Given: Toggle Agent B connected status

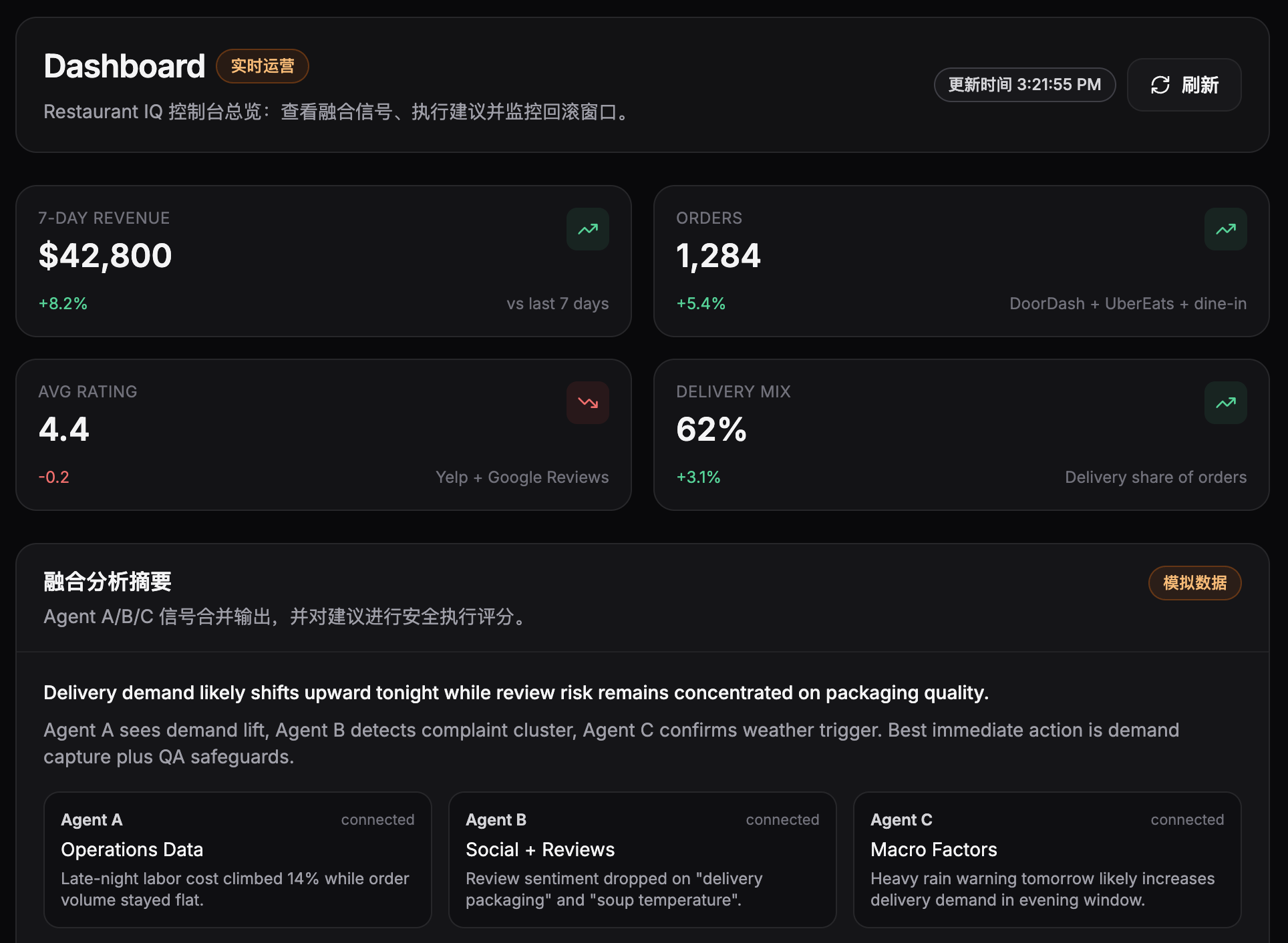Looking at the screenshot, I should [x=782, y=819].
